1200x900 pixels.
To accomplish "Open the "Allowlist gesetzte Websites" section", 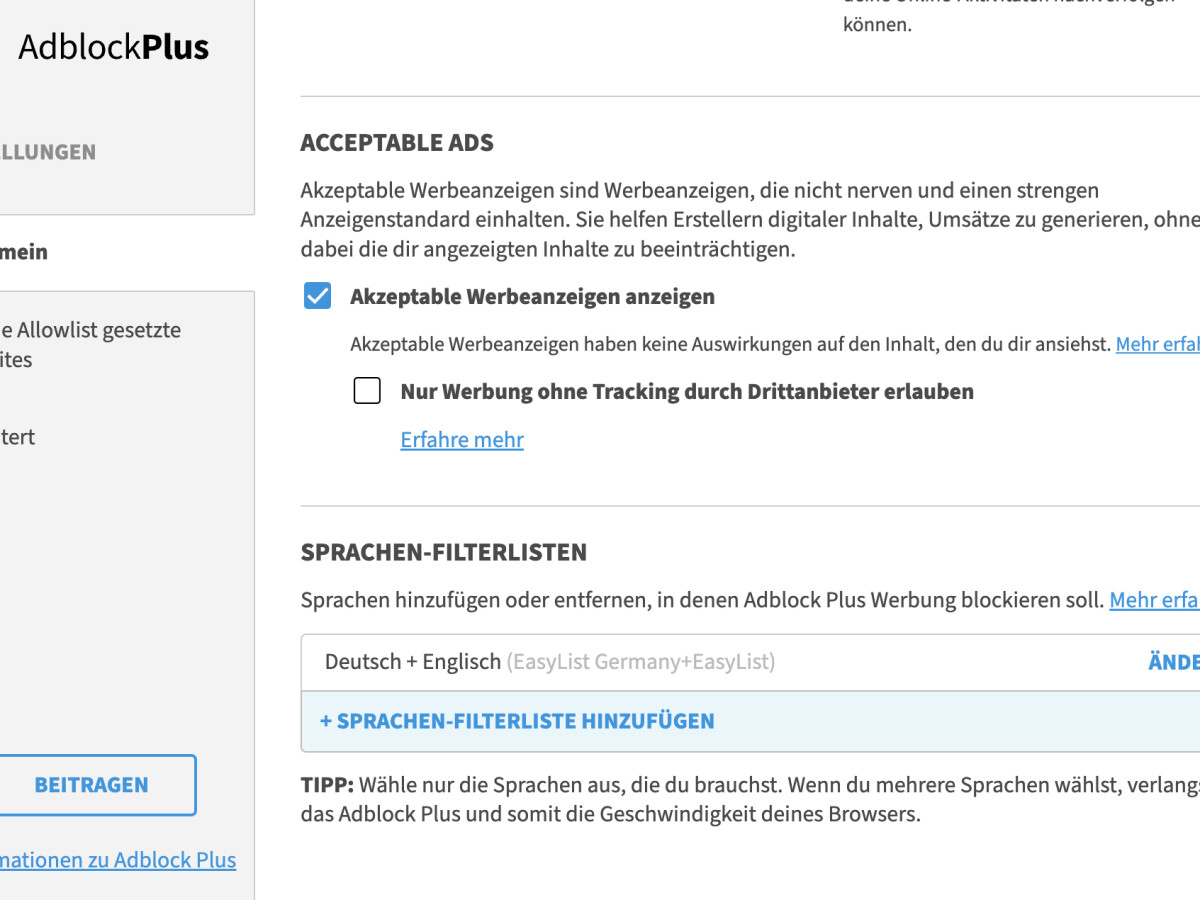I will click(90, 344).
